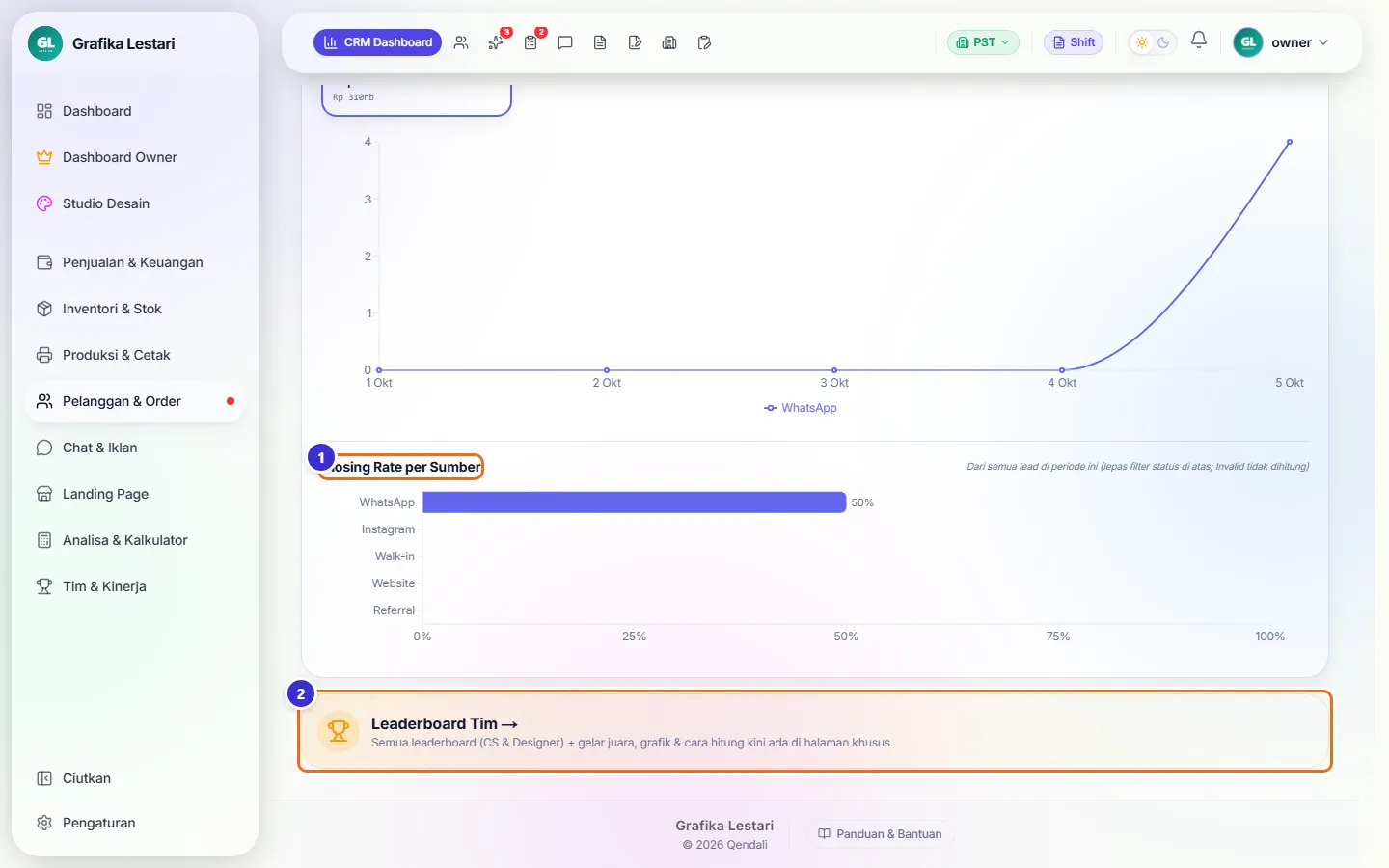Click the 'Grafika Lestari' footer text
Screen dimensions: 1389x868
[724, 826]
